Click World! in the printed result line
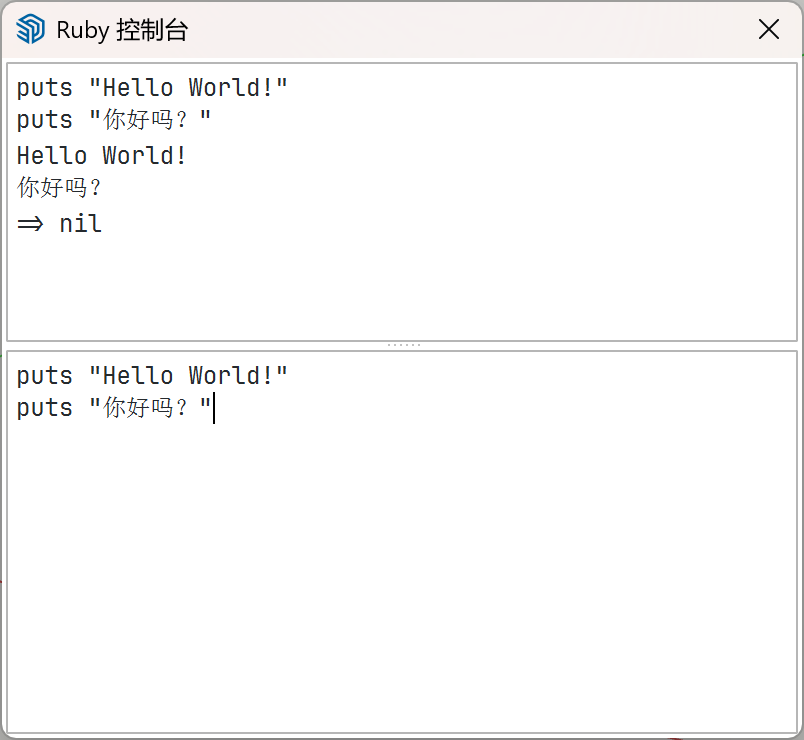The height and width of the screenshot is (740, 804). pyautogui.click(x=144, y=155)
